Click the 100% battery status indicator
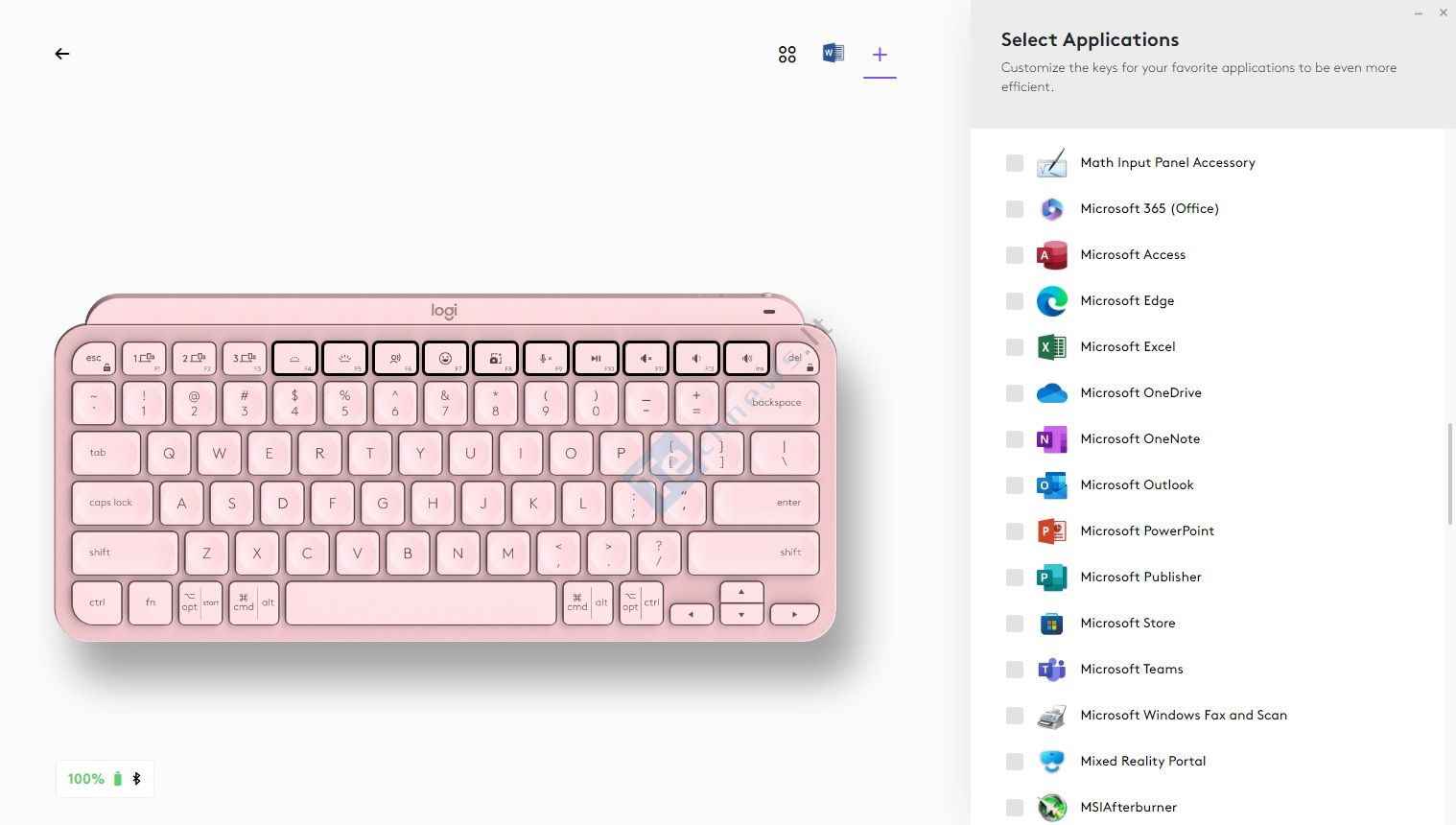This screenshot has height=825, width=1456. coord(105,779)
